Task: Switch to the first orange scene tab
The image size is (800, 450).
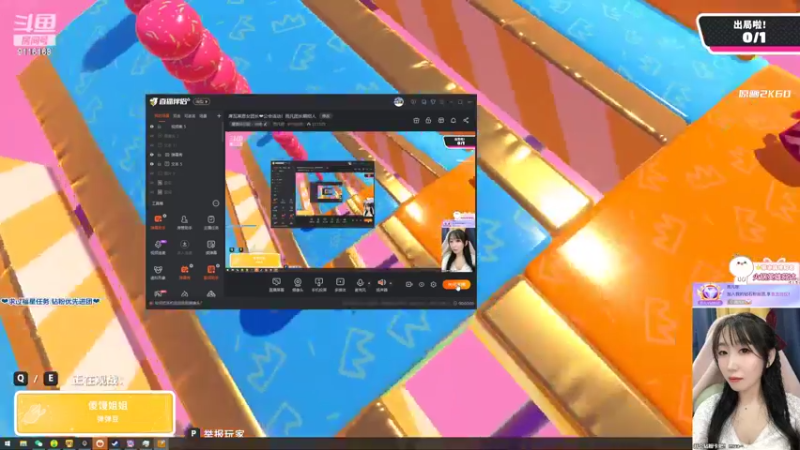Action: [162, 116]
